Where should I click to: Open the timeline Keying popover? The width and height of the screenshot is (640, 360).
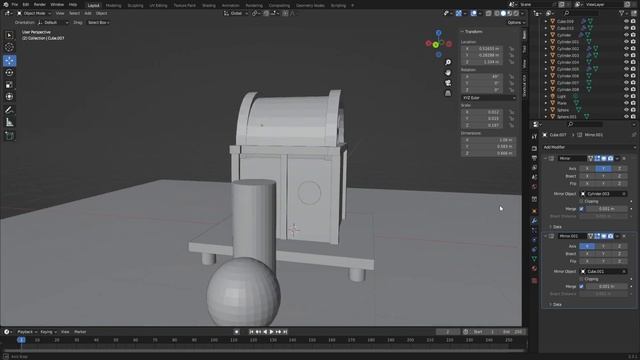(x=48, y=332)
